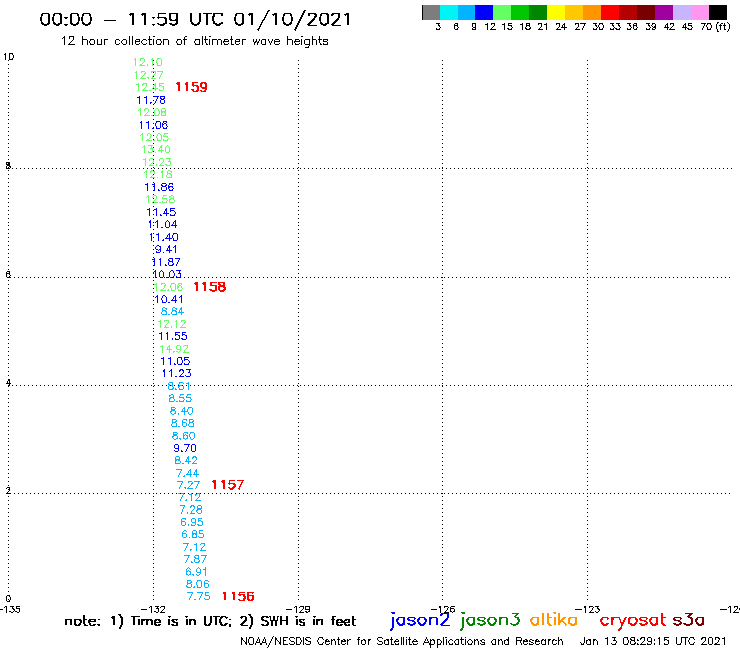This screenshot has height=650, width=740.
Task: Click the wave height value 7.87
Action: (x=195, y=559)
